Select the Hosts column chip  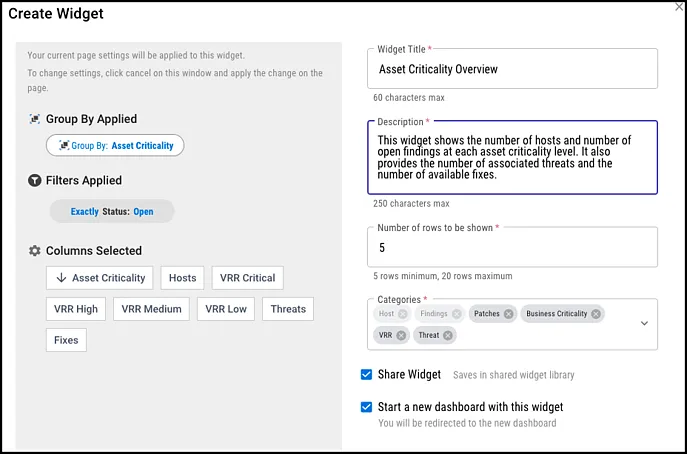(x=182, y=278)
